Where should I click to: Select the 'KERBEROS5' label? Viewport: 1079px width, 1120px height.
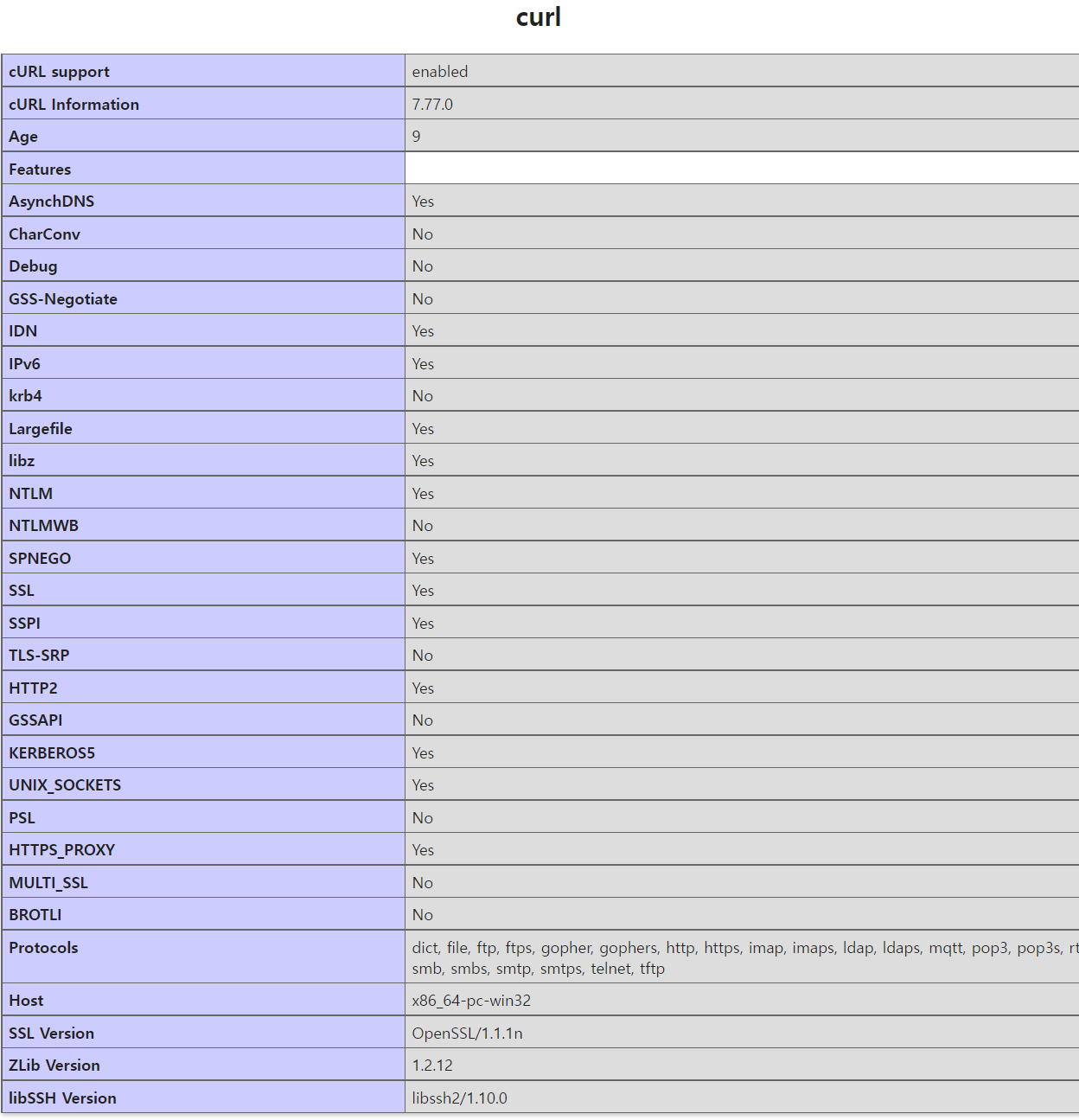52,753
